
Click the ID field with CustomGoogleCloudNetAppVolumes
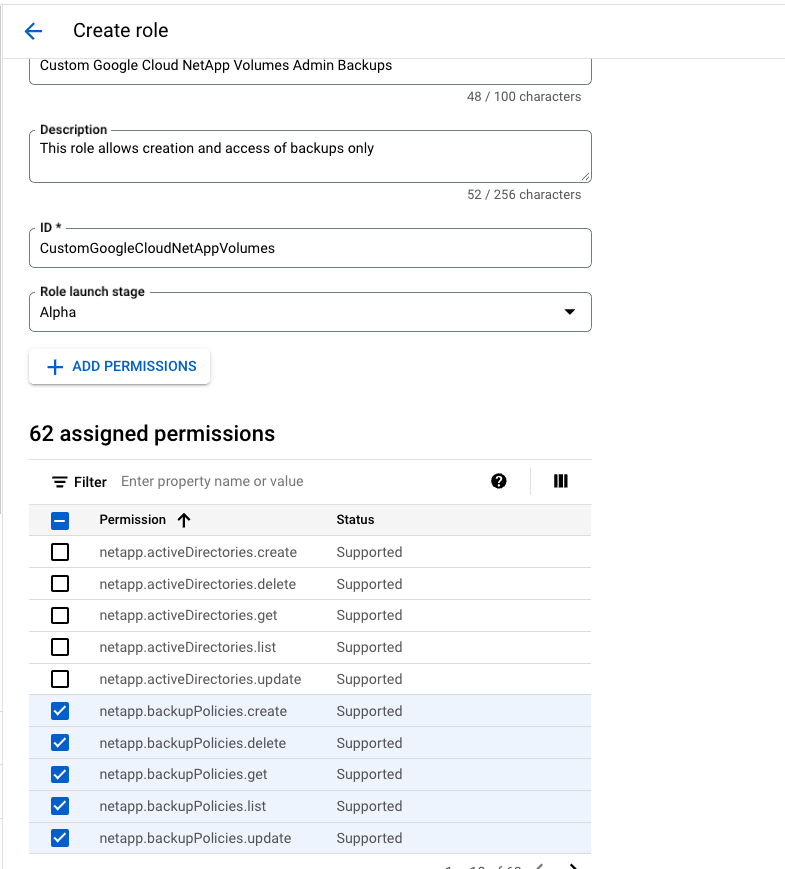click(310, 248)
